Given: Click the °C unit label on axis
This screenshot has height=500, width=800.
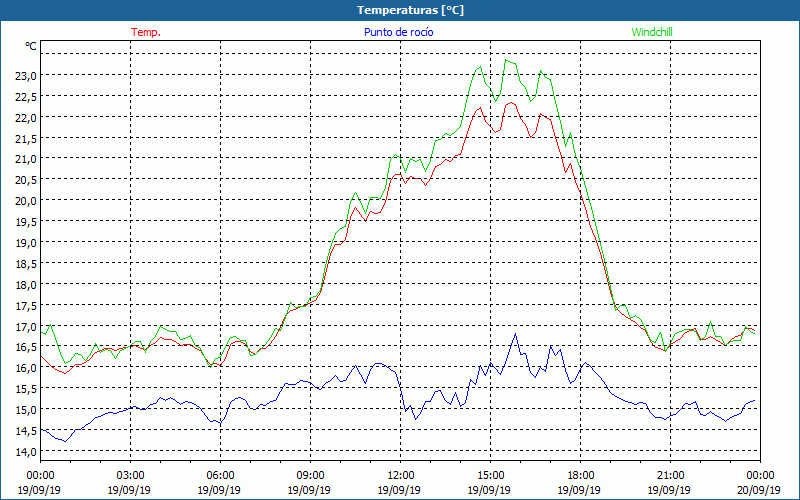Looking at the screenshot, I should [31, 46].
